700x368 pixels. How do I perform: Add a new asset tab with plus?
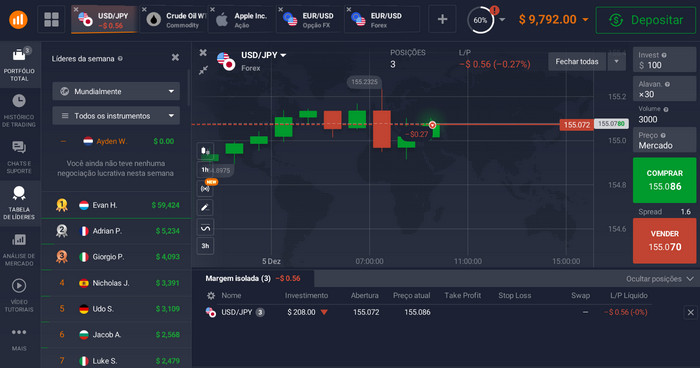tap(442, 19)
